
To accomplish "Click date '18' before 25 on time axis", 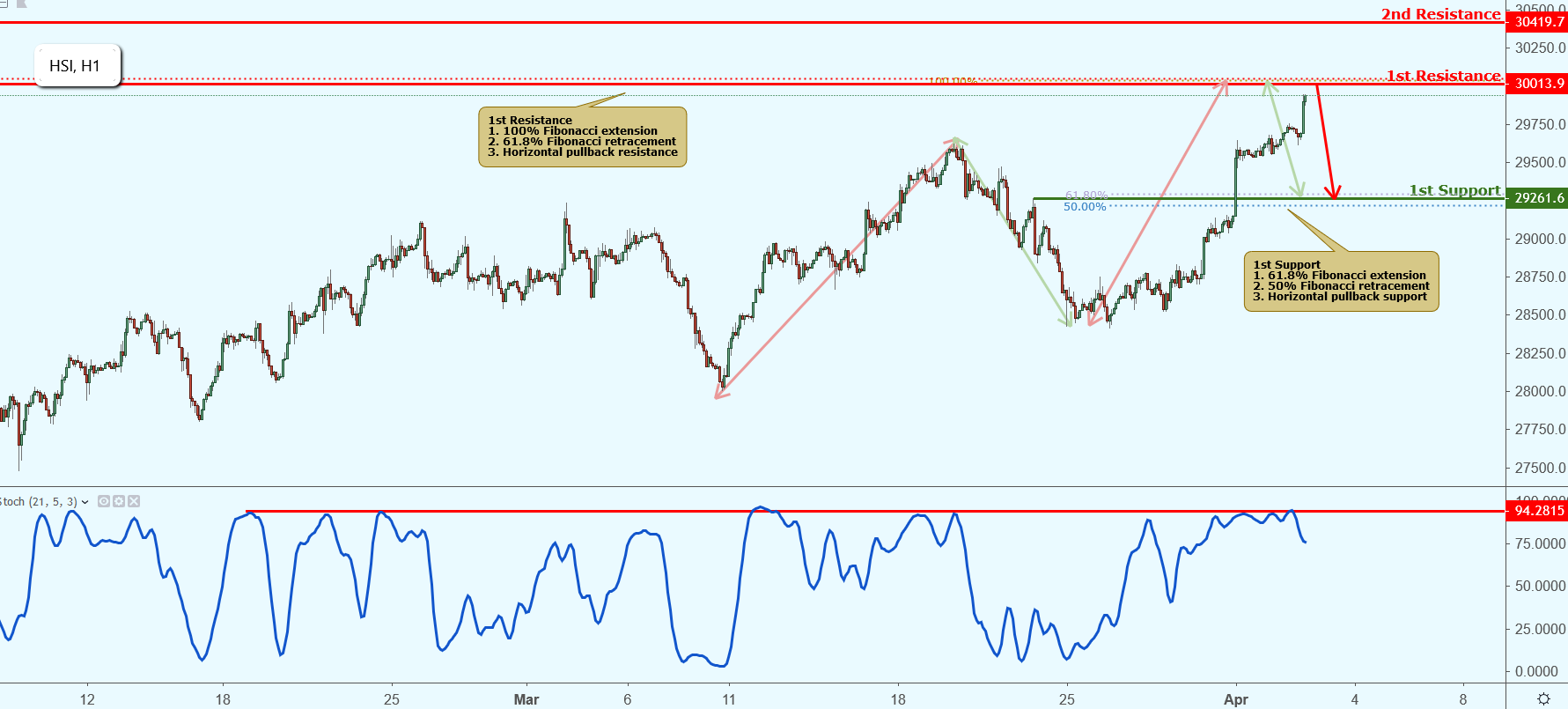I will pyautogui.click(x=223, y=699).
